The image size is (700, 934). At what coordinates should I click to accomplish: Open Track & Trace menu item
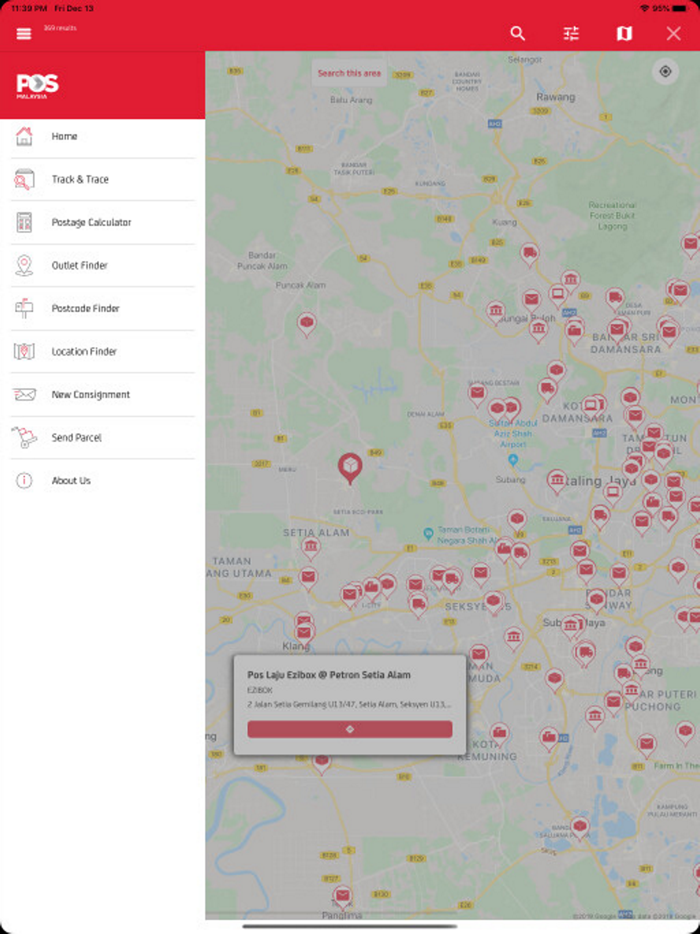point(102,179)
